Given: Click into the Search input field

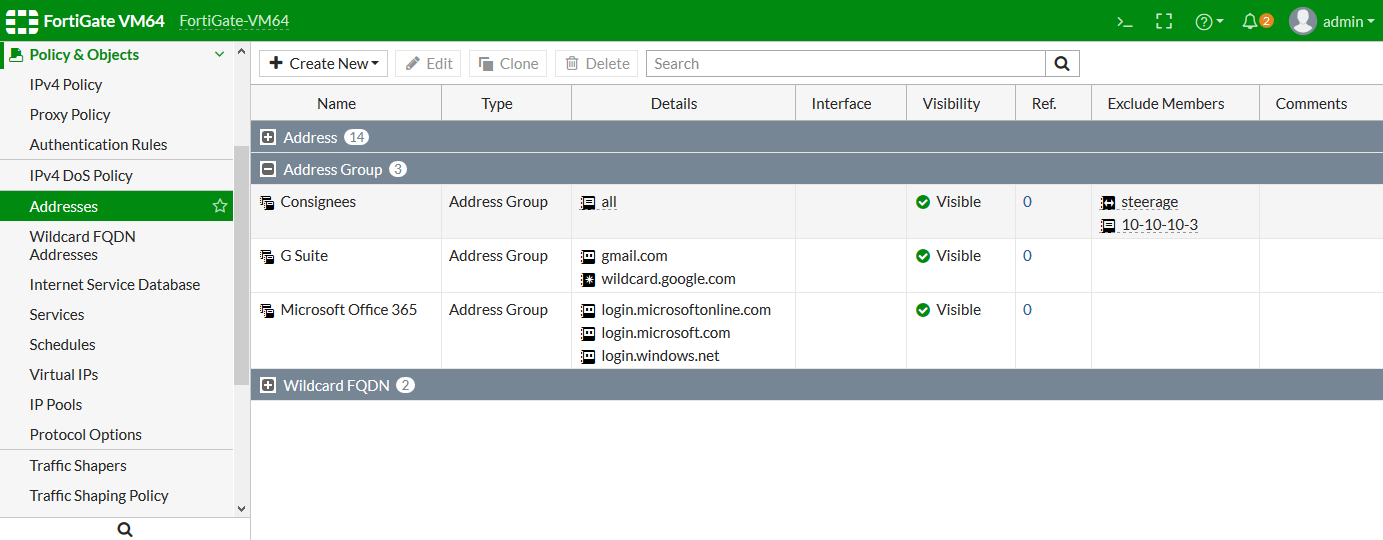Looking at the screenshot, I should 845,64.
